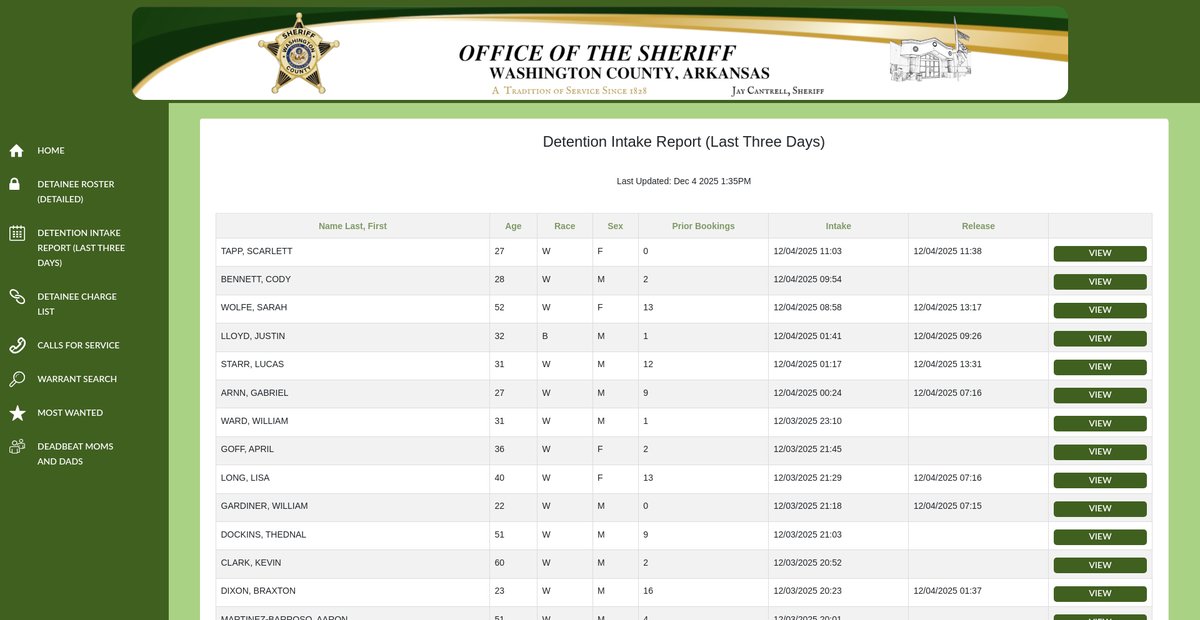This screenshot has width=1200, height=620.
Task: Click the Warrant Search magnifier icon
Action: (16, 379)
